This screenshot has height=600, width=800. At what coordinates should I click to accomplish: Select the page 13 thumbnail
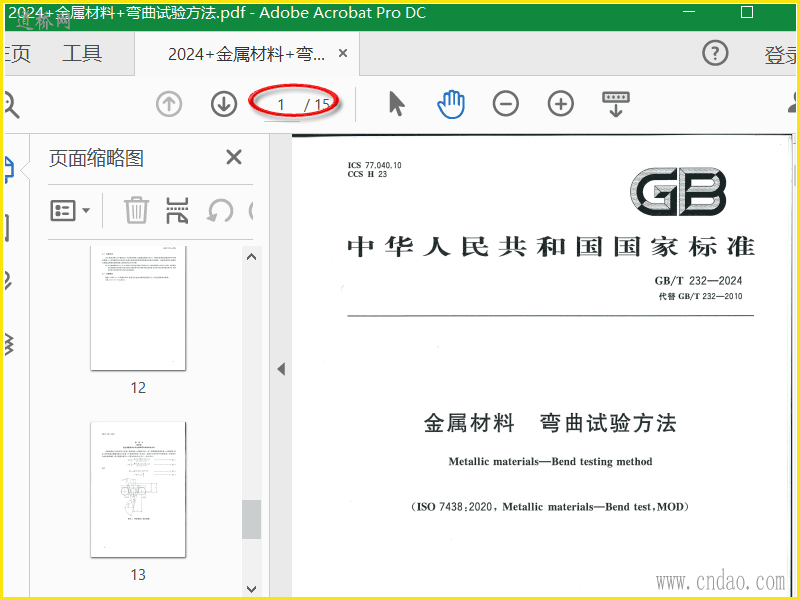138,489
